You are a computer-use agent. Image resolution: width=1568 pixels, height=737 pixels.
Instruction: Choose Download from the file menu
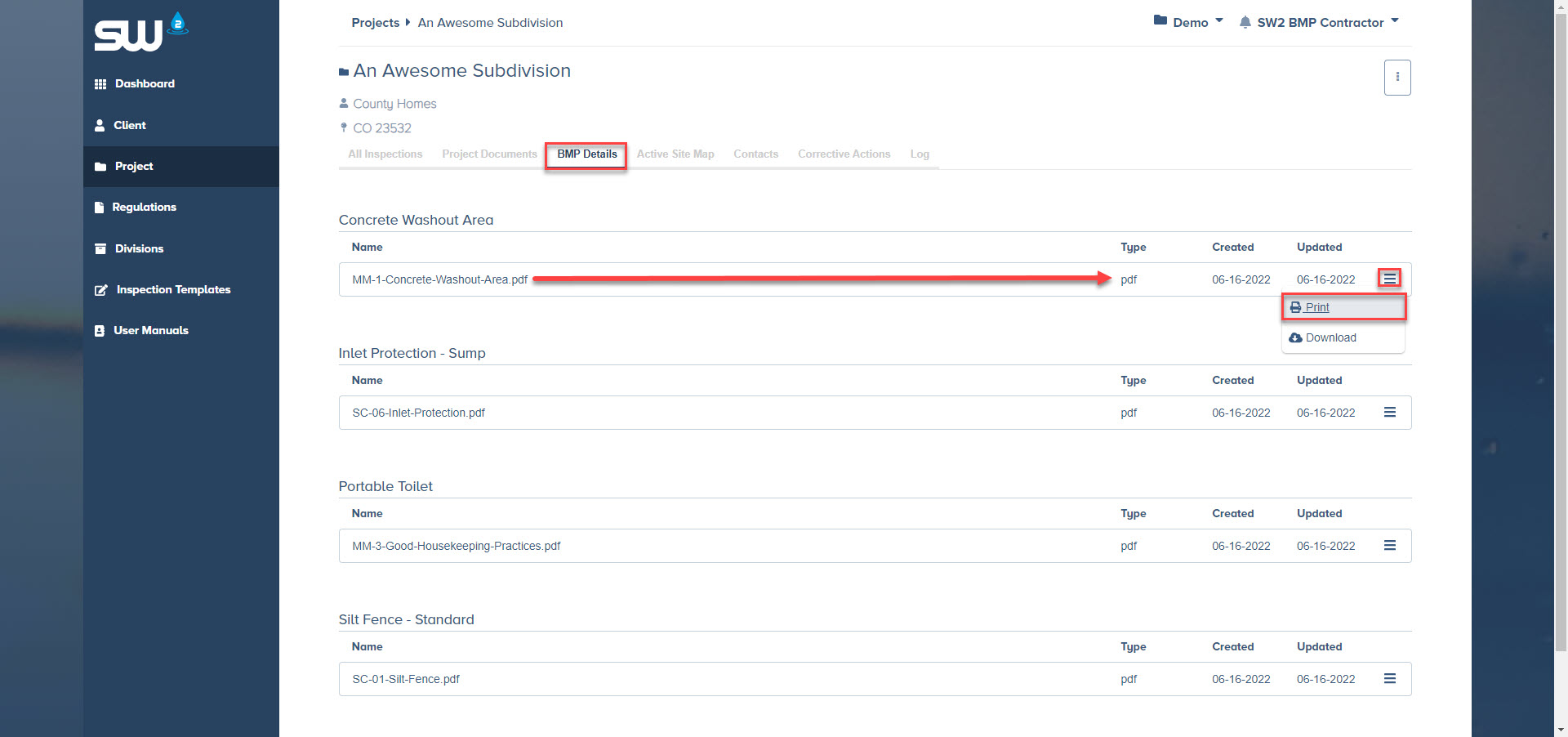point(1330,337)
